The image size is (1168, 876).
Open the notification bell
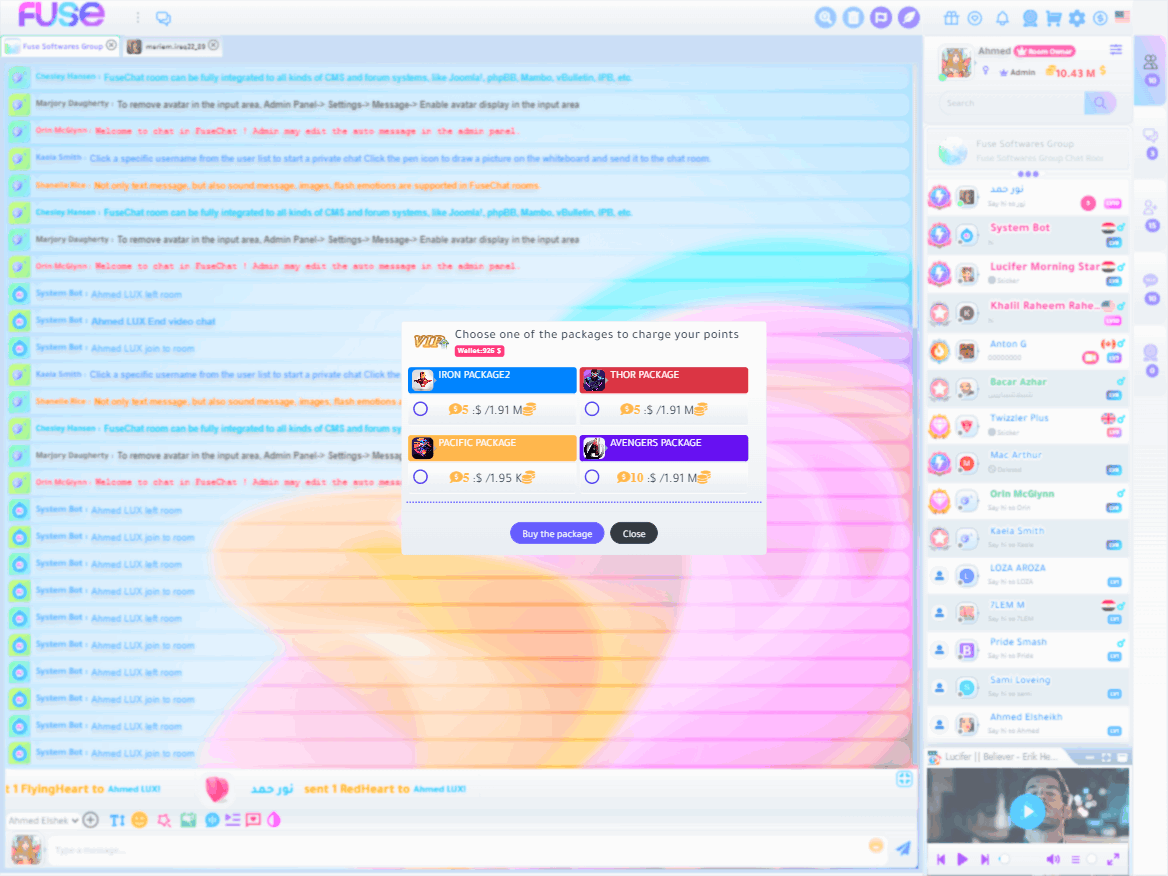(x=1003, y=18)
